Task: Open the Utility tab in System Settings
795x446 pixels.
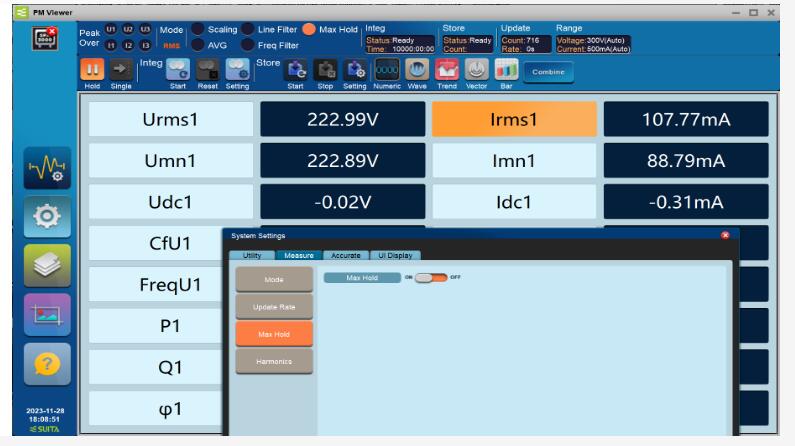Action: [251, 255]
